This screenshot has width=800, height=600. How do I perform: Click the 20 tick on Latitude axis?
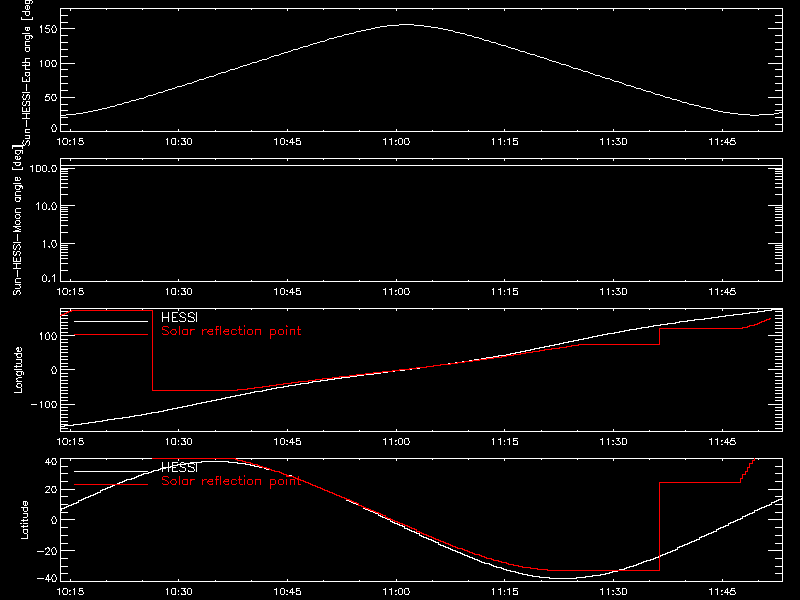tap(51, 490)
